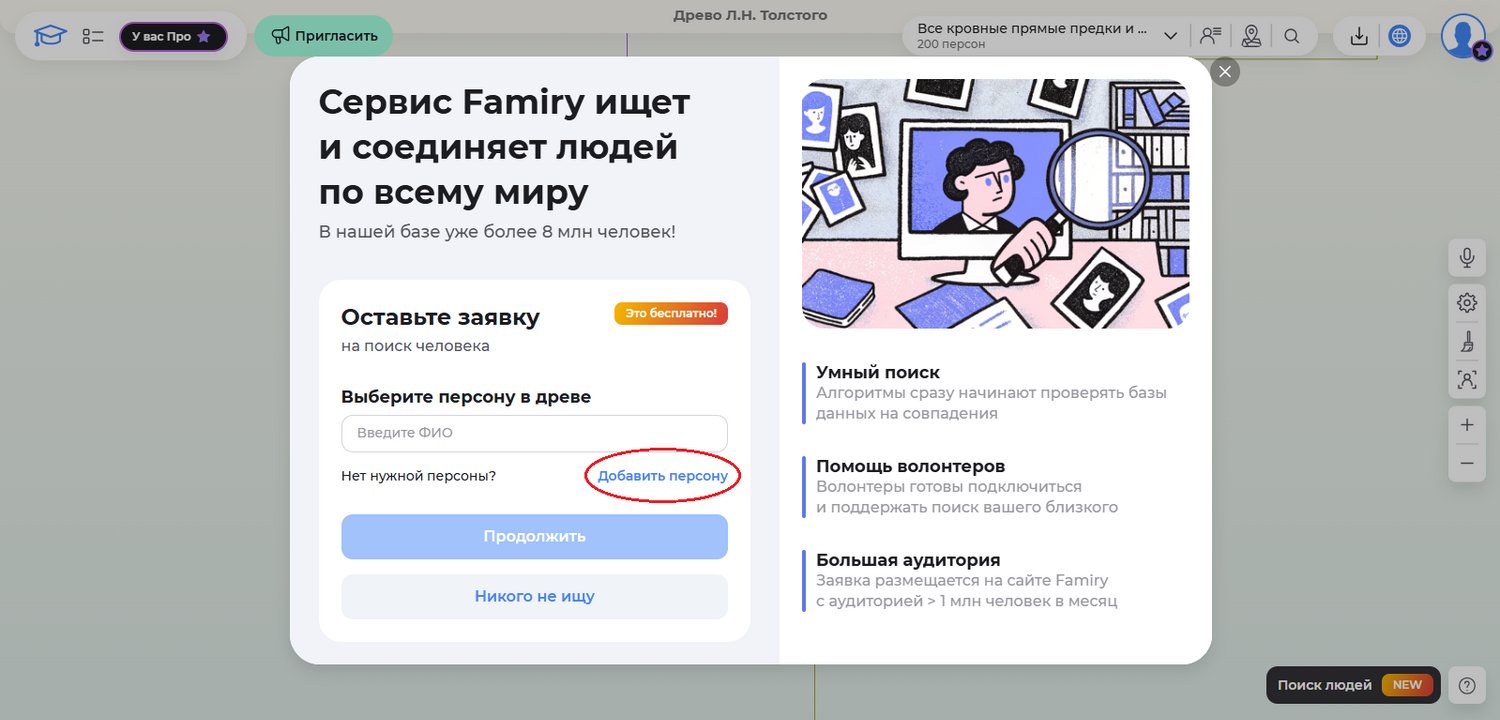Click the search magnifier icon
The image size is (1500, 720).
tap(1292, 36)
